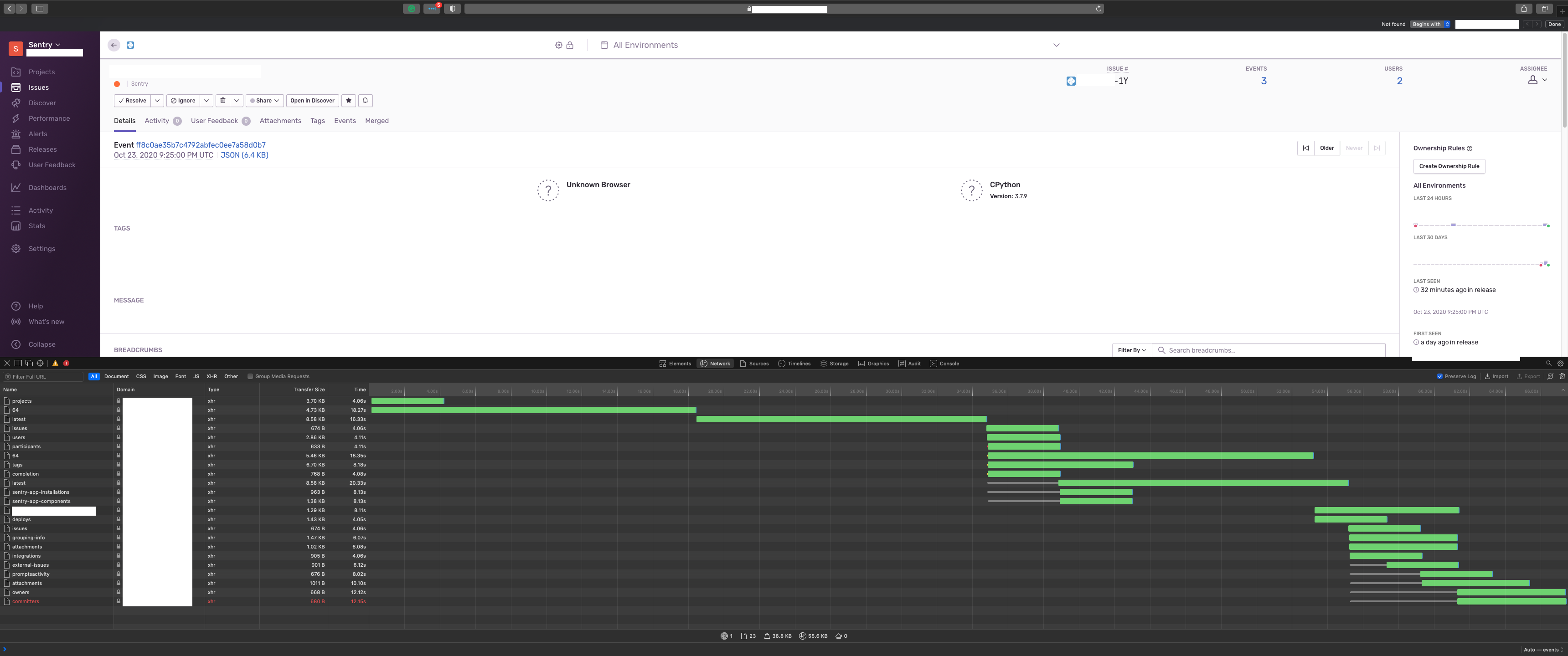Filter network requests by Font
The width and height of the screenshot is (1568, 656).
click(181, 376)
